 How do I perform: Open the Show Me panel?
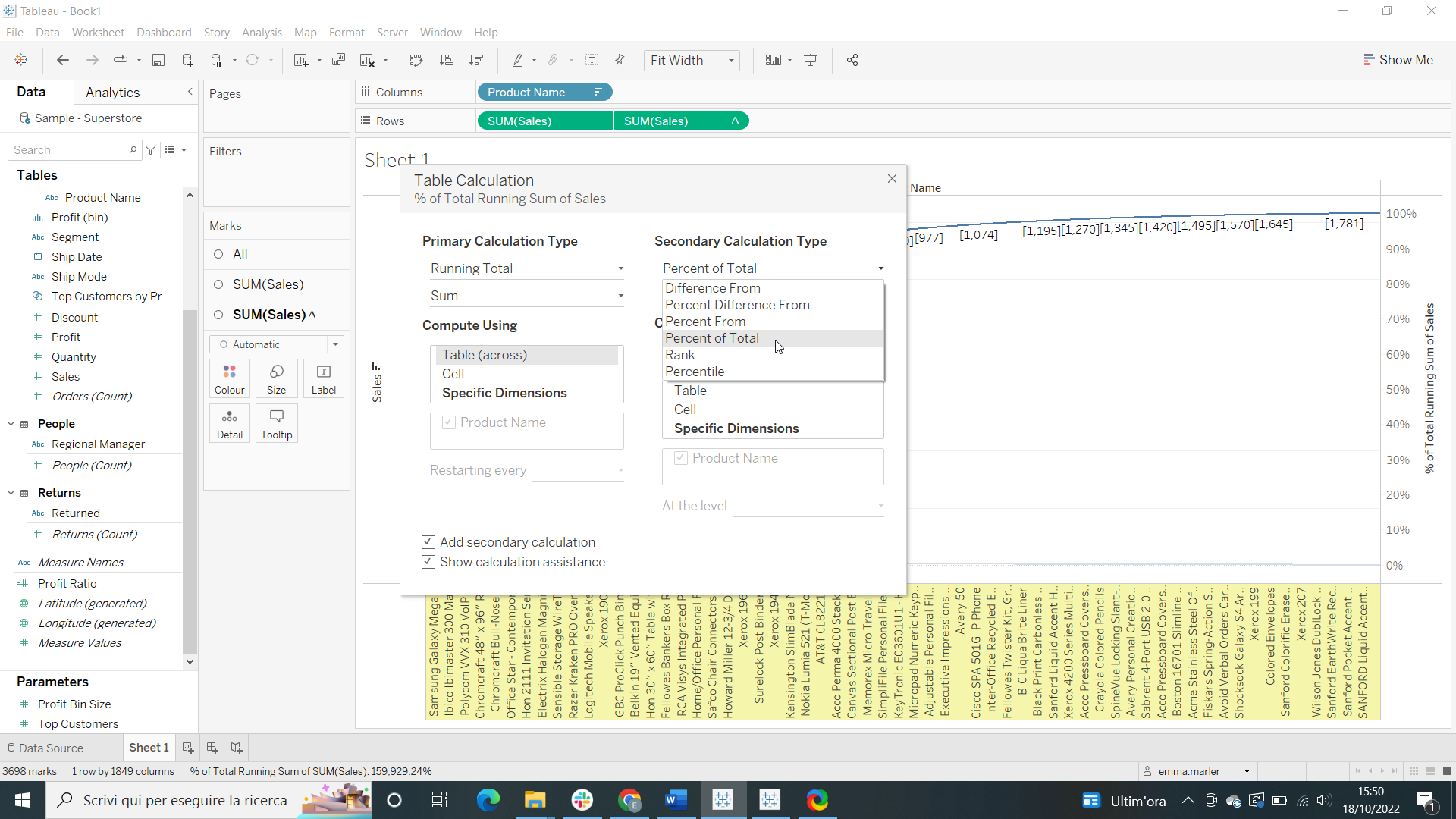click(1399, 60)
